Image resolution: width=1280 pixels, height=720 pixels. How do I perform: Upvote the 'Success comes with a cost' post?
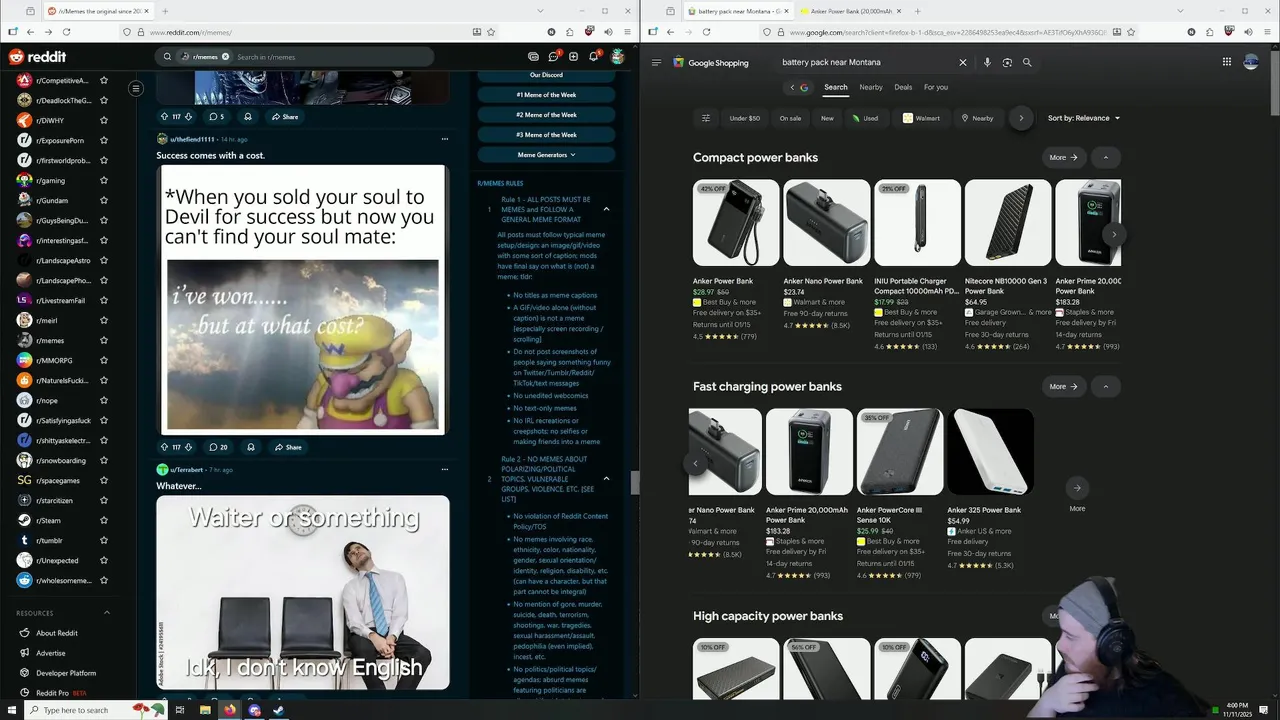coord(165,447)
